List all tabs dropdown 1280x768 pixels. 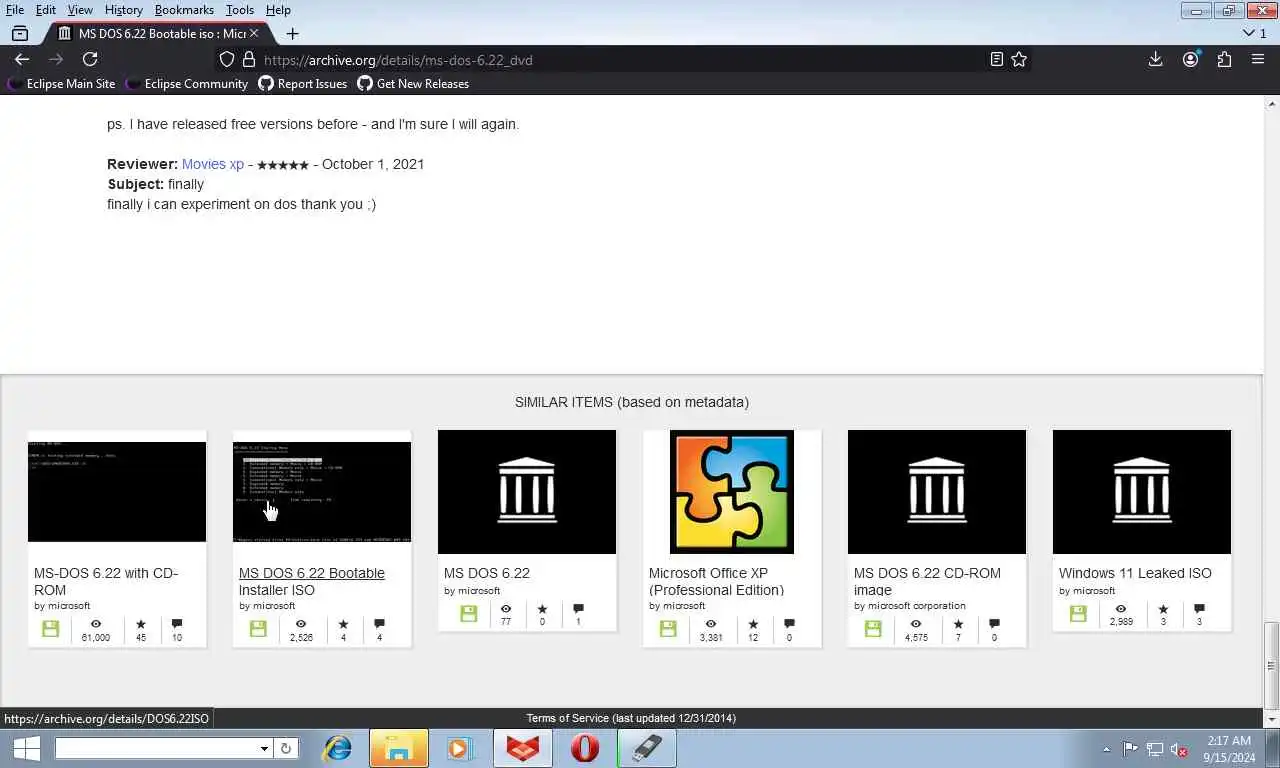pyautogui.click(x=1254, y=33)
